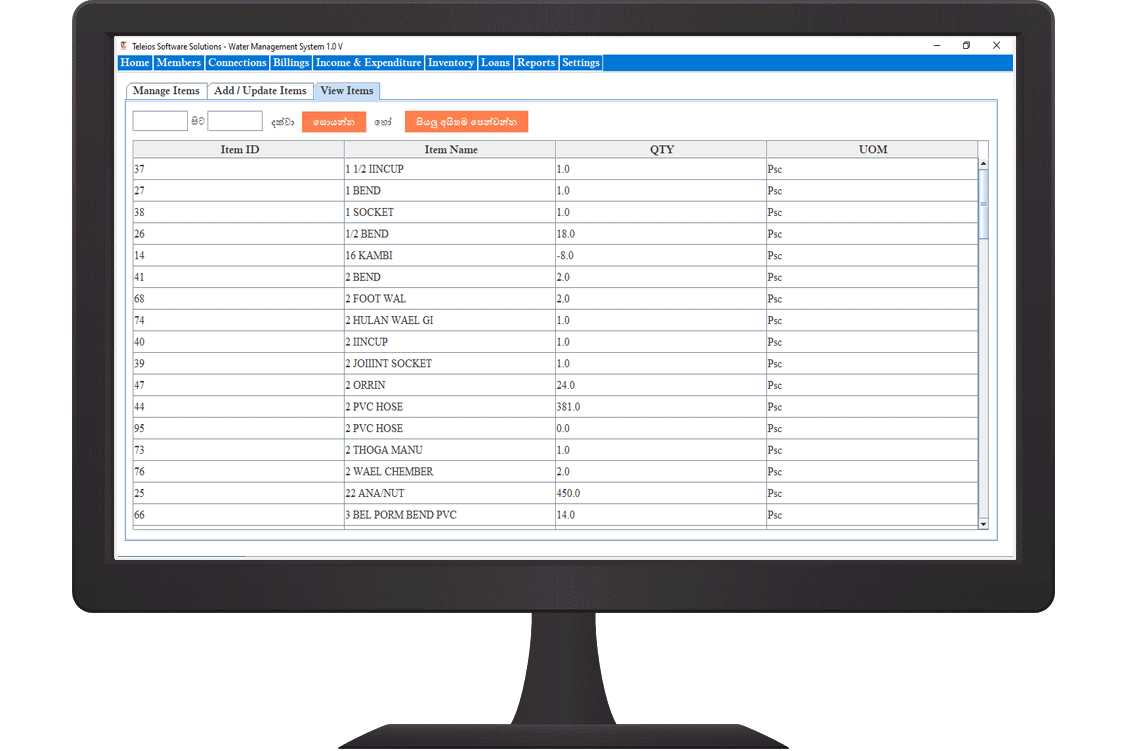Select the Billings menu item

291,63
